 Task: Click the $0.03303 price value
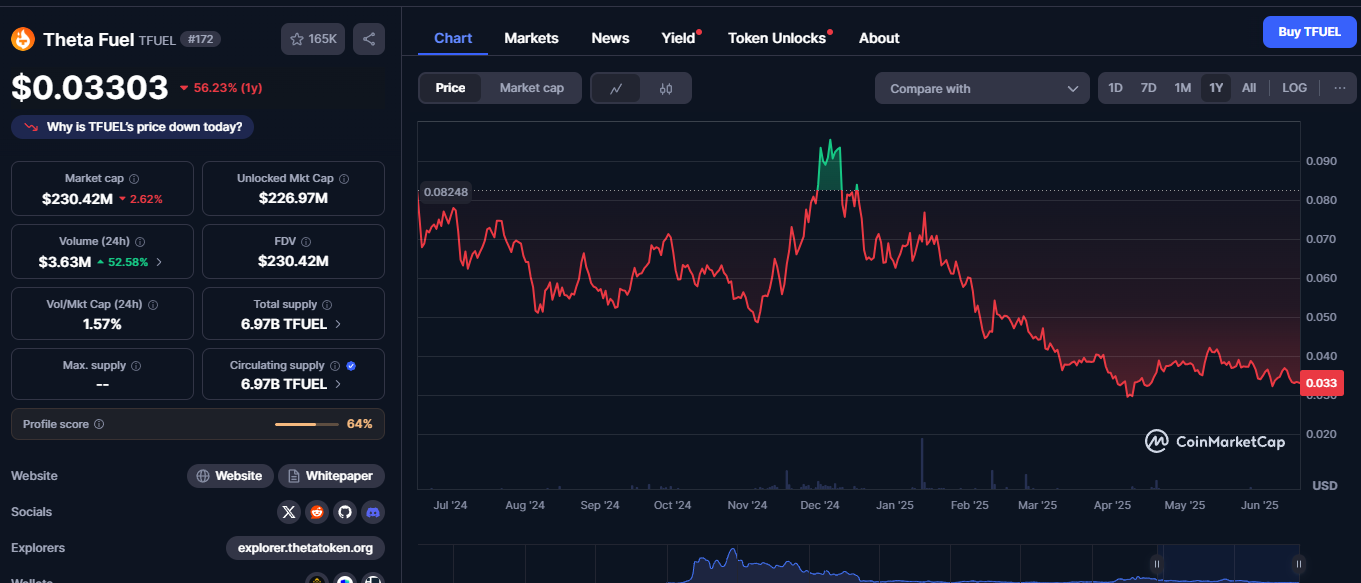click(x=90, y=88)
